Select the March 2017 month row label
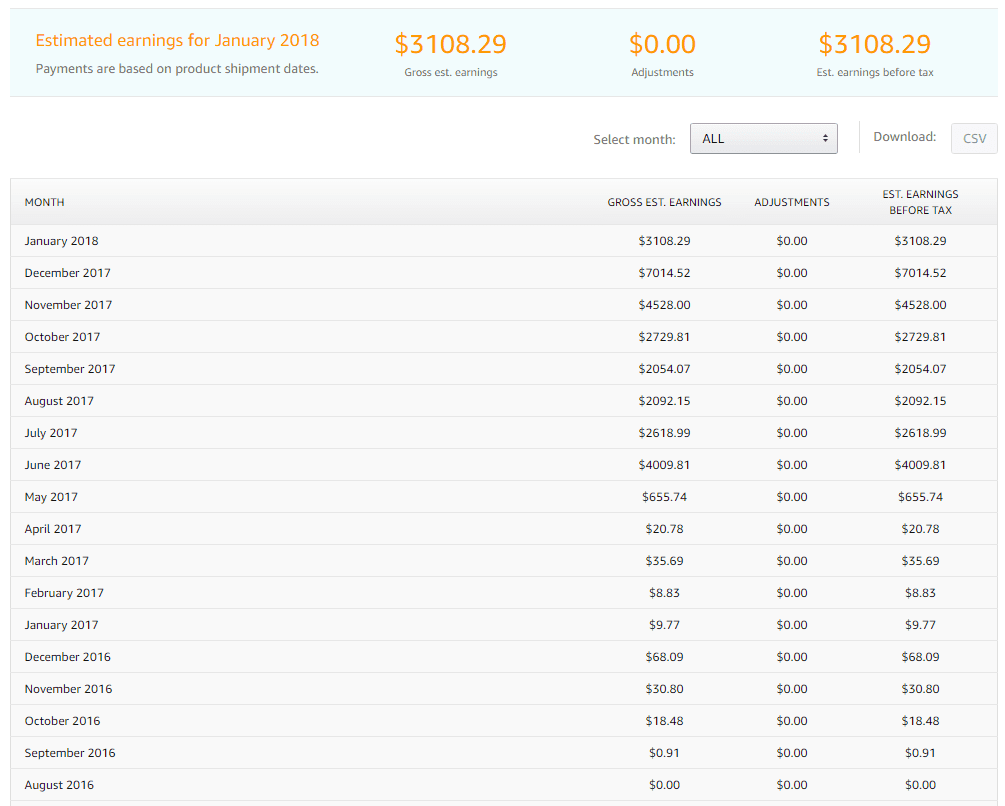The image size is (1005, 806). click(x=56, y=561)
